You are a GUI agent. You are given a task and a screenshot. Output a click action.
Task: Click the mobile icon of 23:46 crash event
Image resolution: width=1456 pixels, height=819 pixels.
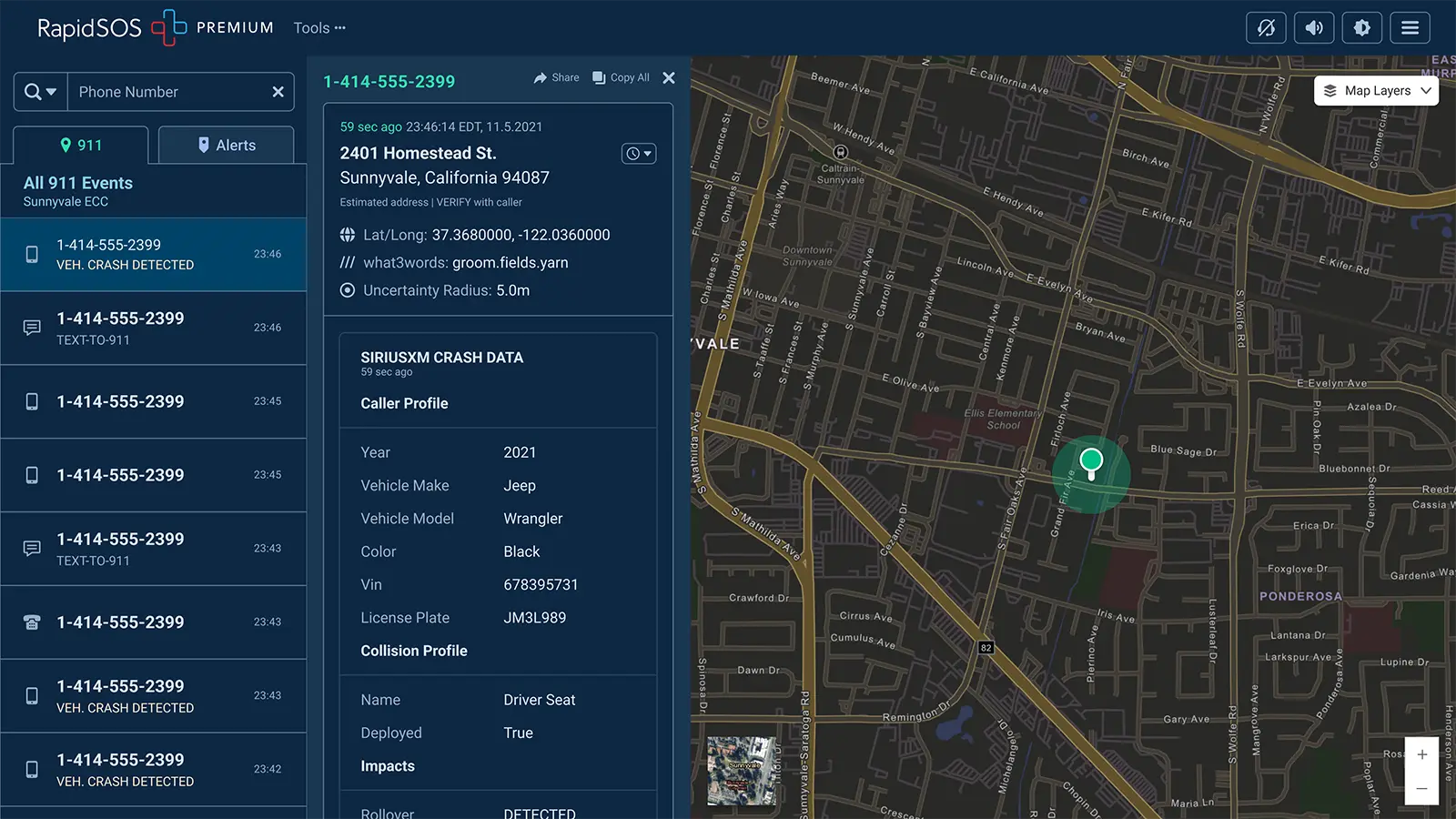click(32, 255)
